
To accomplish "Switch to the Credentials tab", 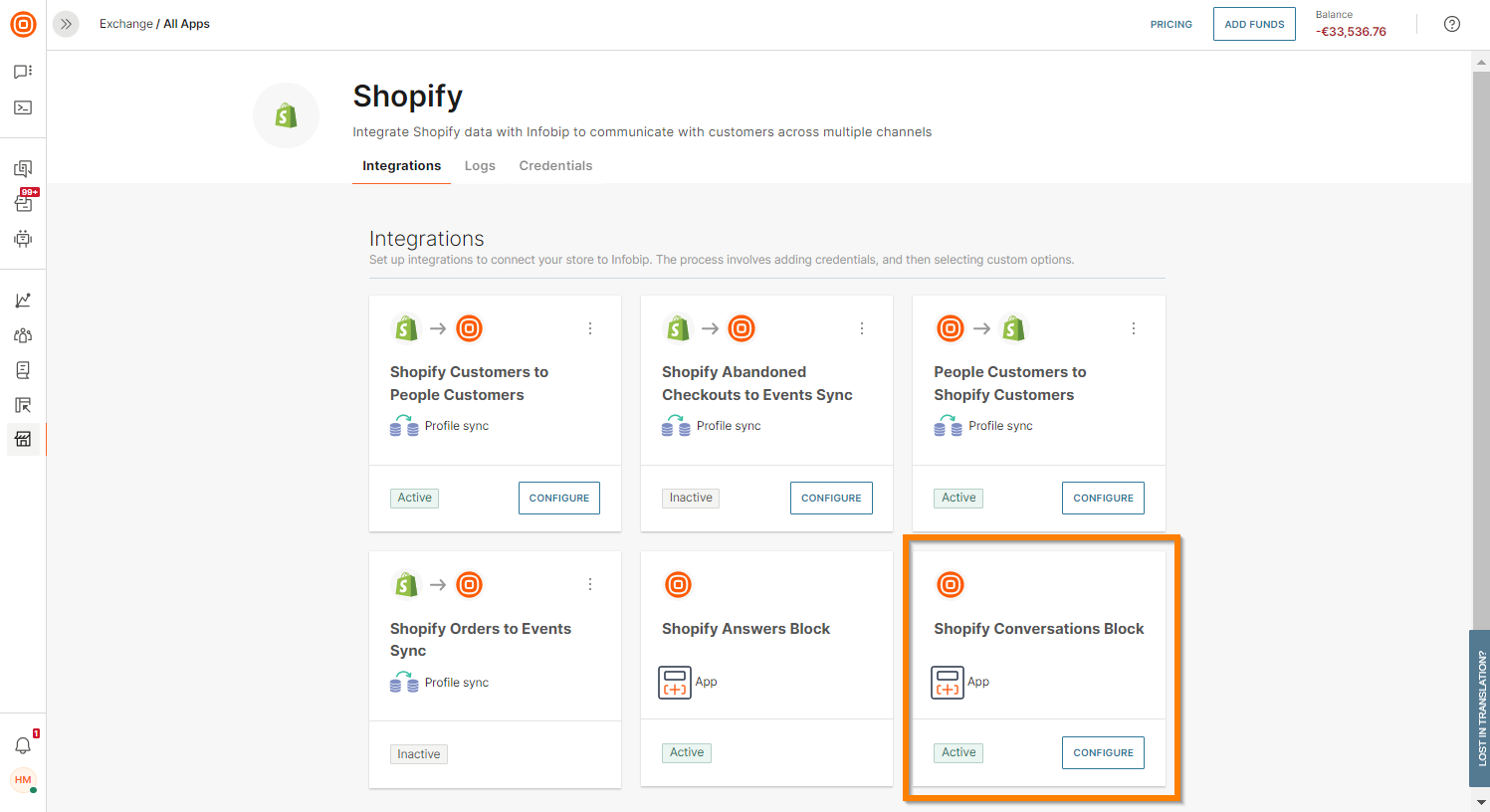I will pos(555,166).
